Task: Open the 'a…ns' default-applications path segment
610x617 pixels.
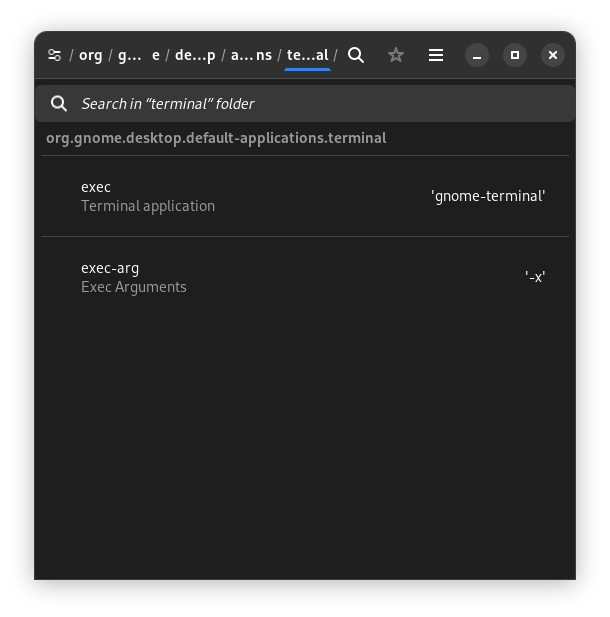Action: point(251,55)
